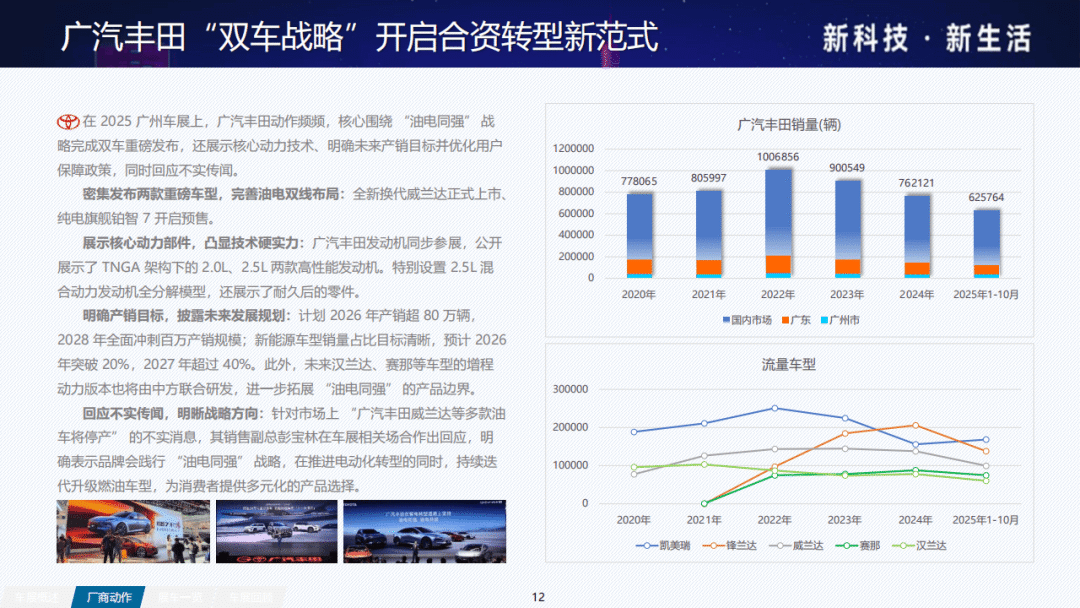Open the last faded tab in bottom navigation
Viewport: 1080px width, 608px height.
click(251, 597)
